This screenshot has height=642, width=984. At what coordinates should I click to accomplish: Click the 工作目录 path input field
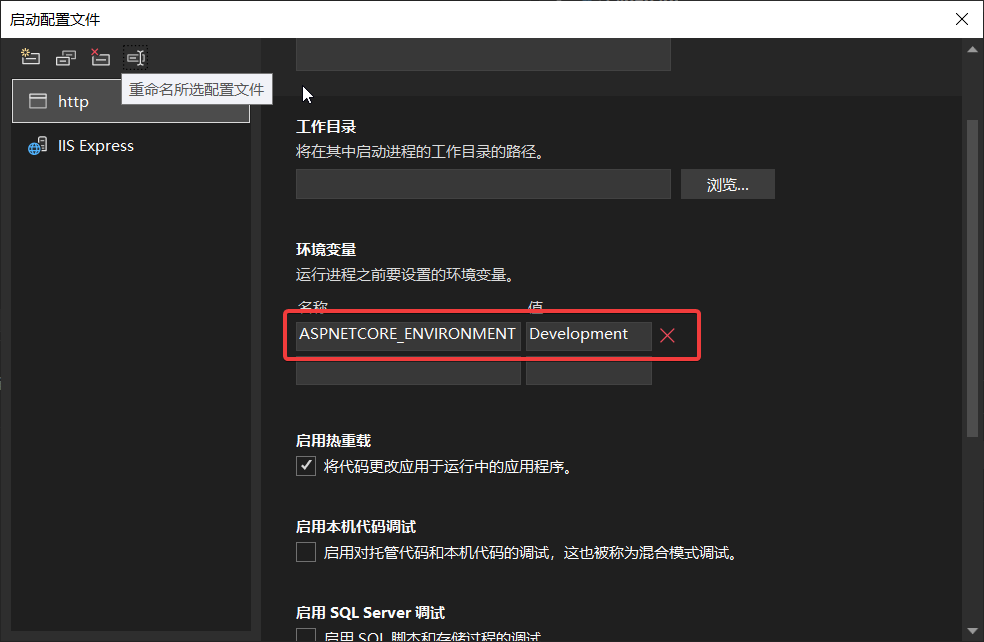coord(483,184)
